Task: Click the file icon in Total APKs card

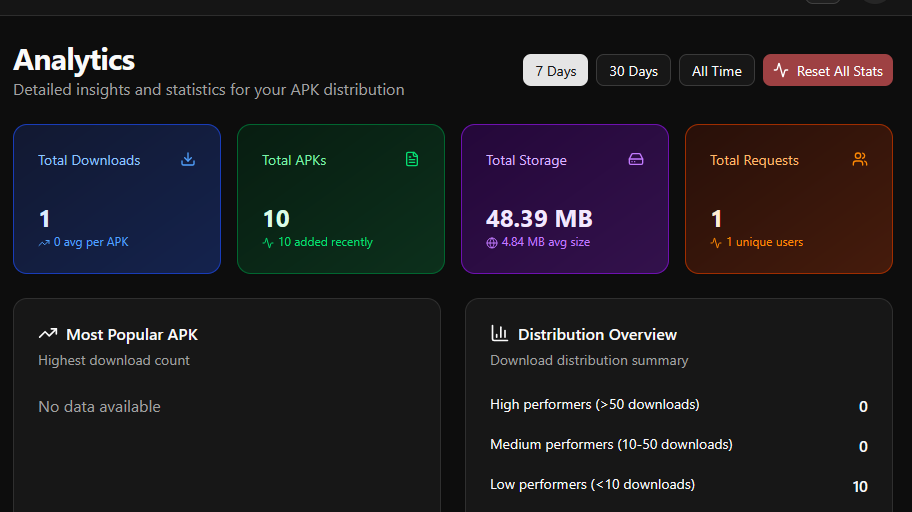Action: (412, 159)
